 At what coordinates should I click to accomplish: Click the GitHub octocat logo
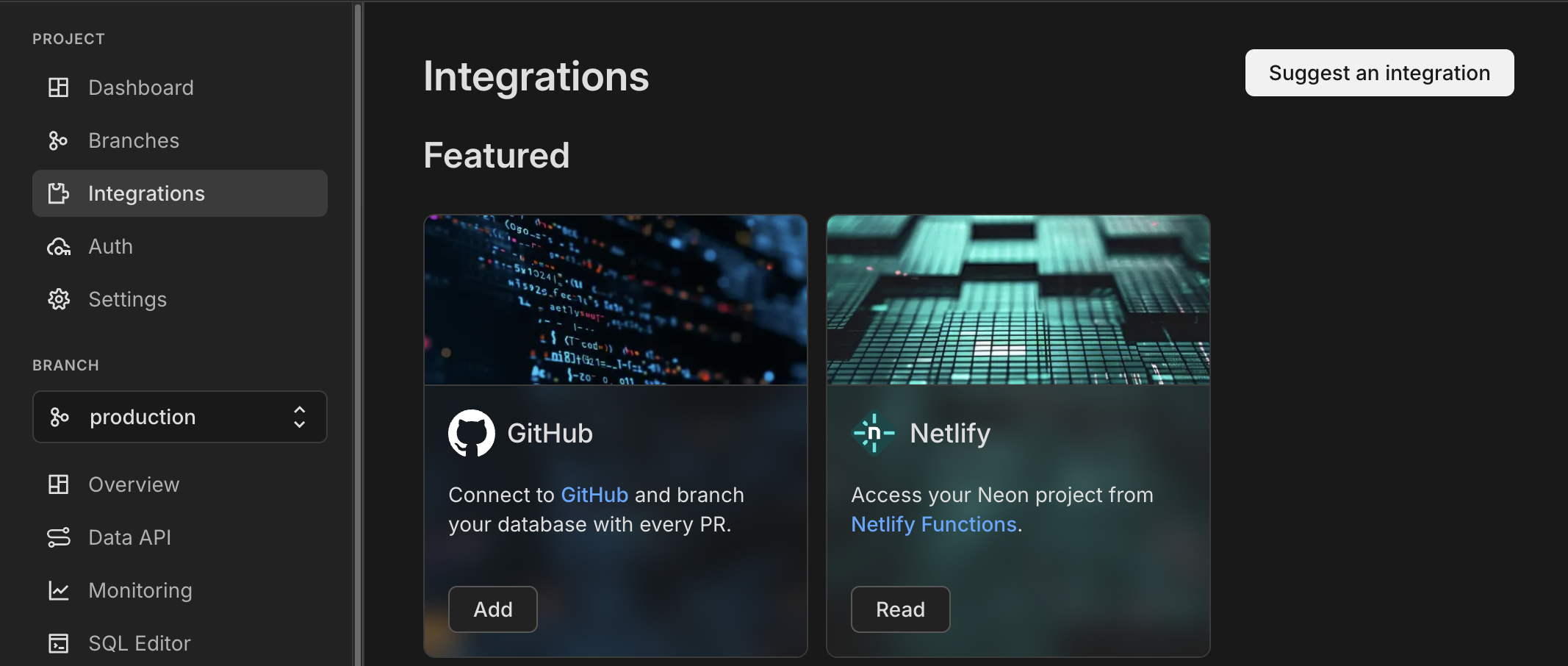click(x=471, y=432)
